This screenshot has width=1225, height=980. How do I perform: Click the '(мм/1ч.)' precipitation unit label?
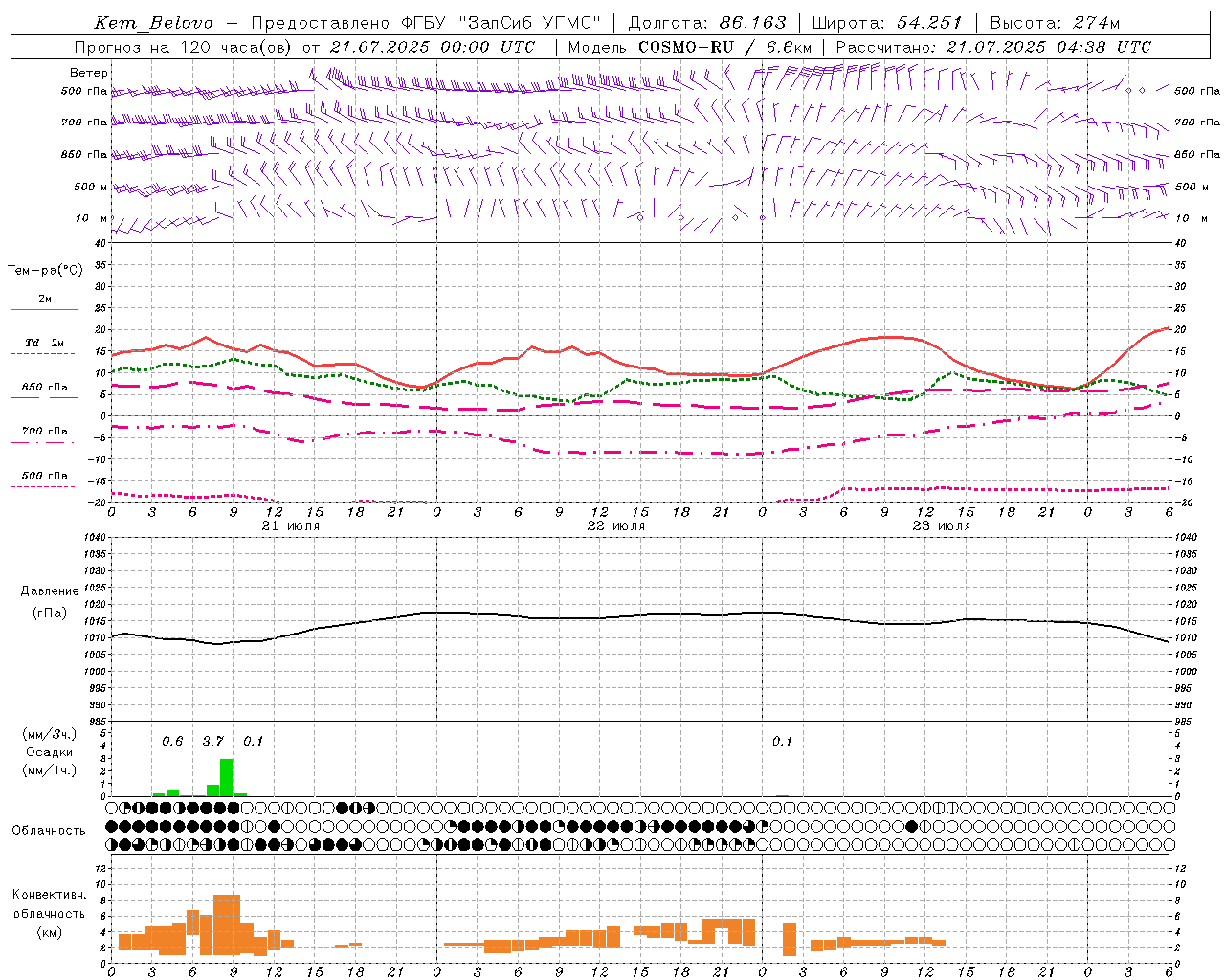click(49, 770)
